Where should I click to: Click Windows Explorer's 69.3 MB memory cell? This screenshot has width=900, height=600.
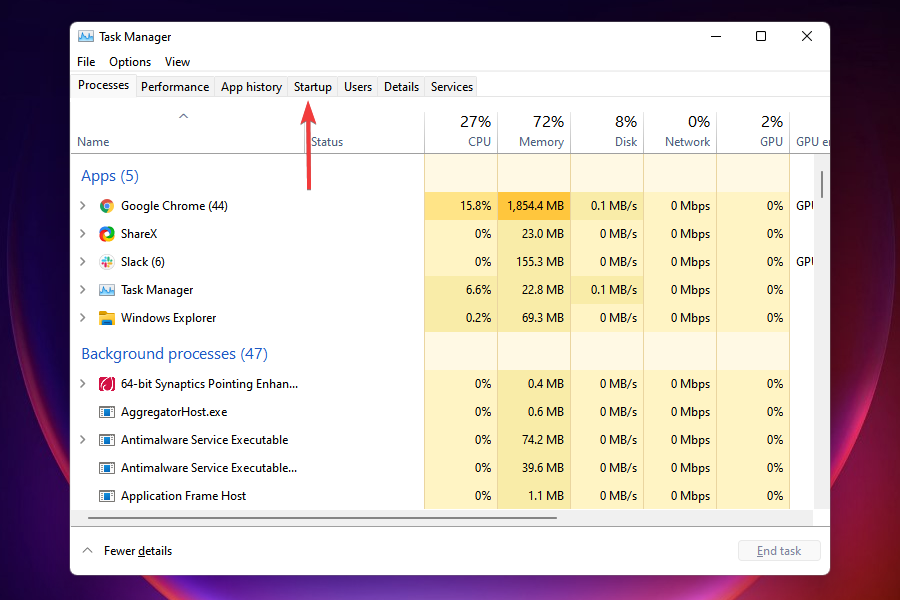pyautogui.click(x=534, y=318)
